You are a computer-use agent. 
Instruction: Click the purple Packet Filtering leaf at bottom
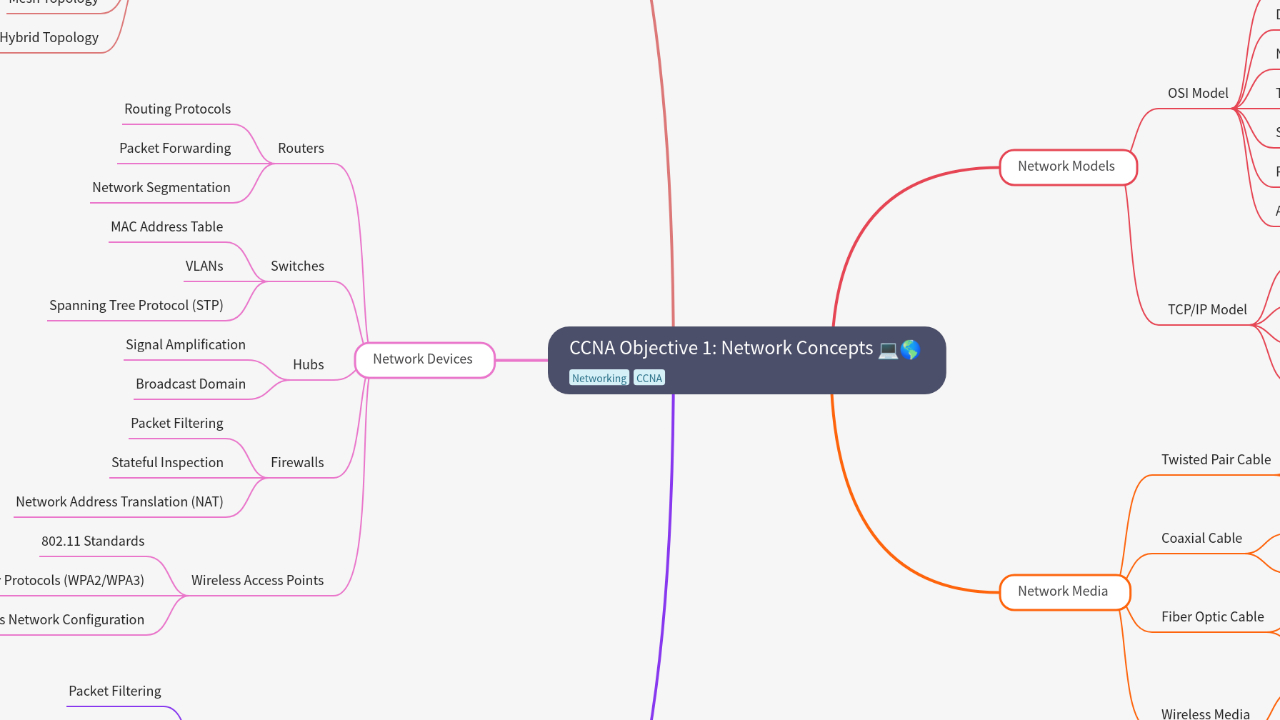[115, 691]
